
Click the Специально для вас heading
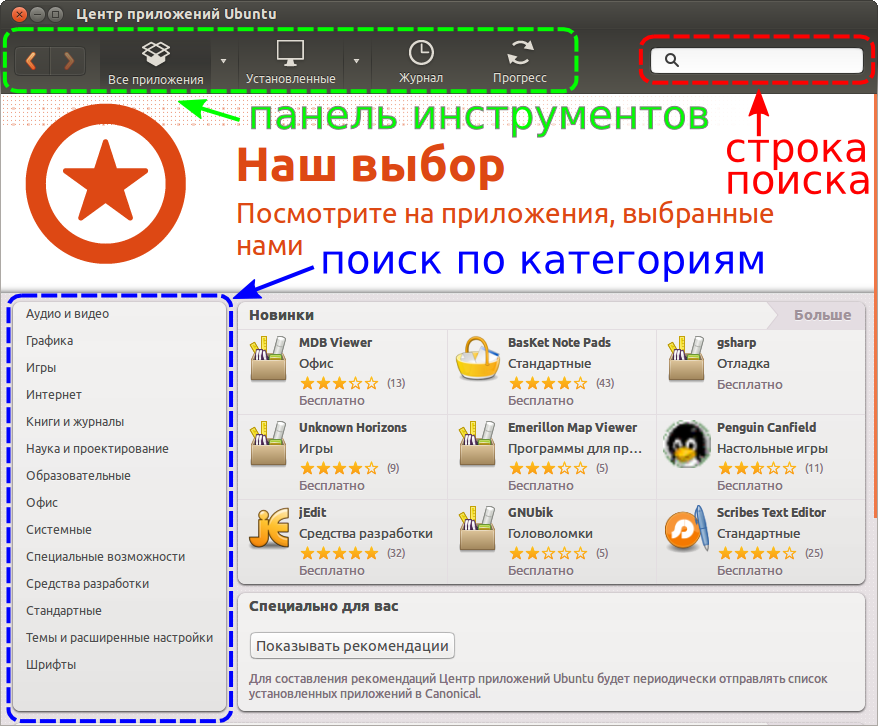tap(324, 606)
